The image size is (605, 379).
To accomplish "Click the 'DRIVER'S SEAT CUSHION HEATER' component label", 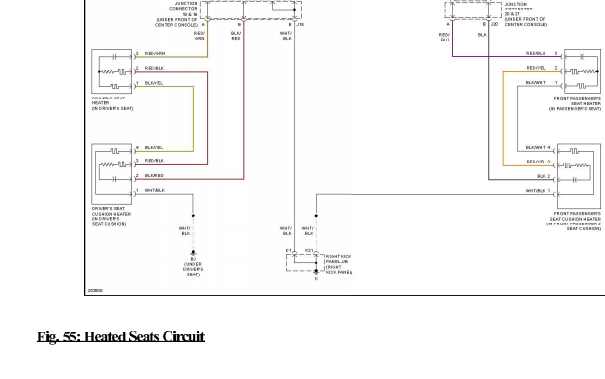I will [x=111, y=211].
